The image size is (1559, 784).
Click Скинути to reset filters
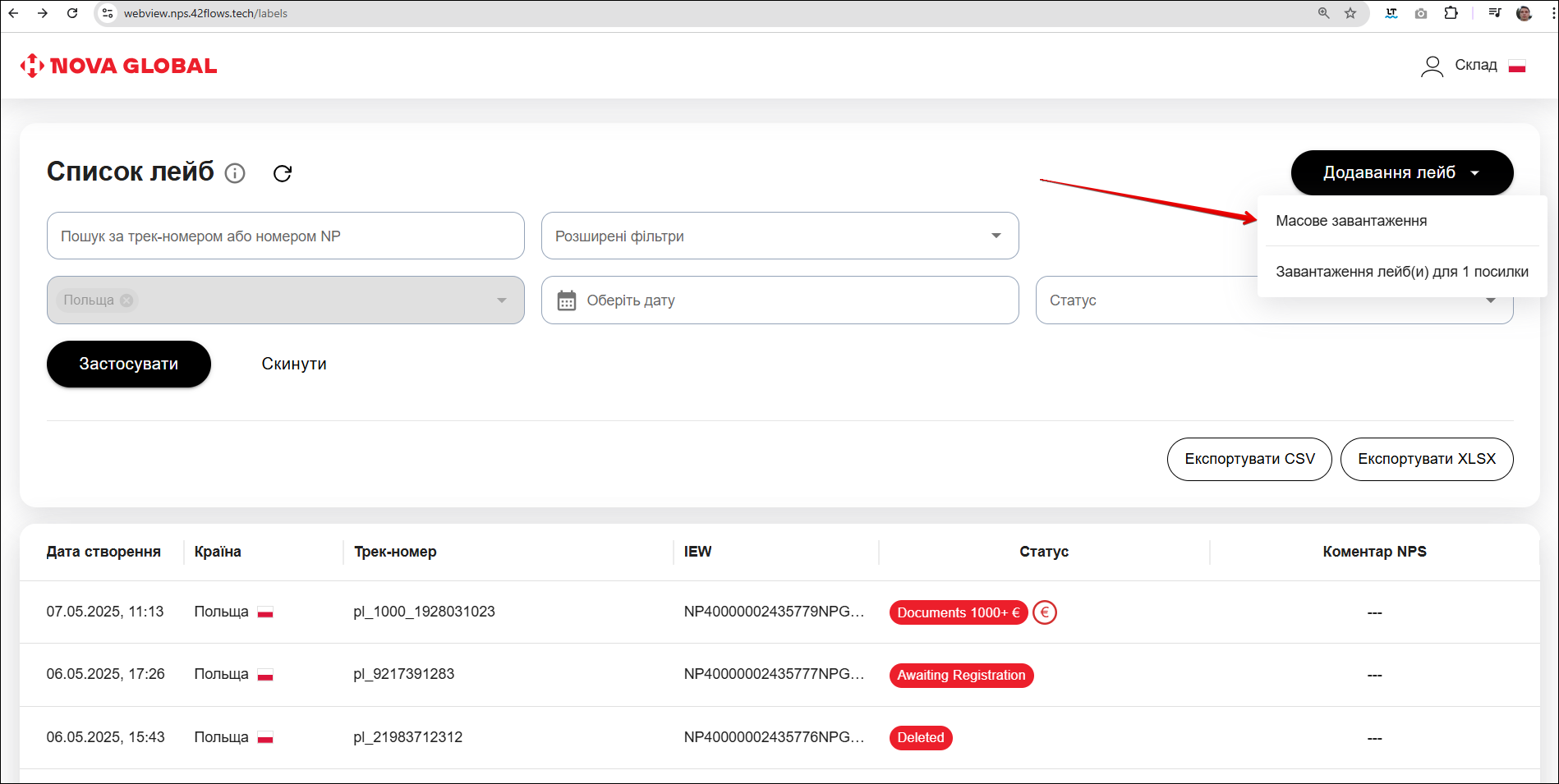coord(294,364)
